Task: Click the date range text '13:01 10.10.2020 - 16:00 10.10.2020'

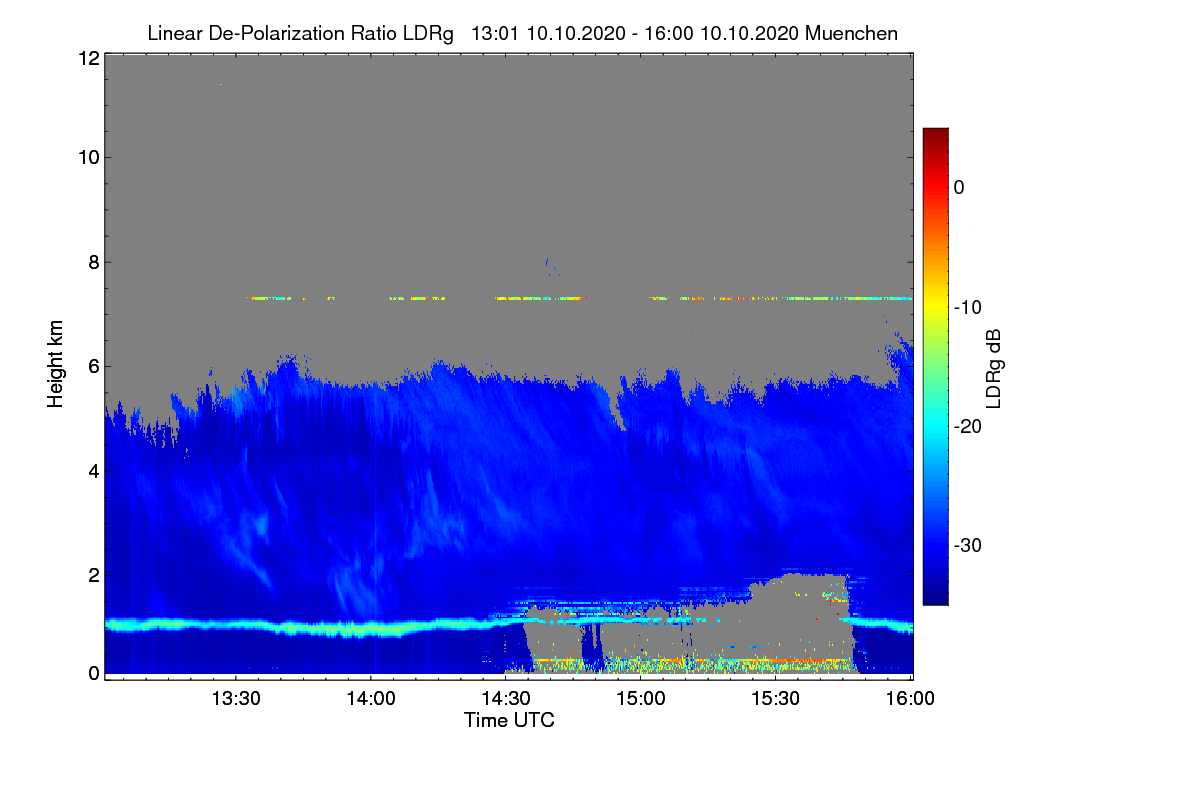Action: coord(635,33)
